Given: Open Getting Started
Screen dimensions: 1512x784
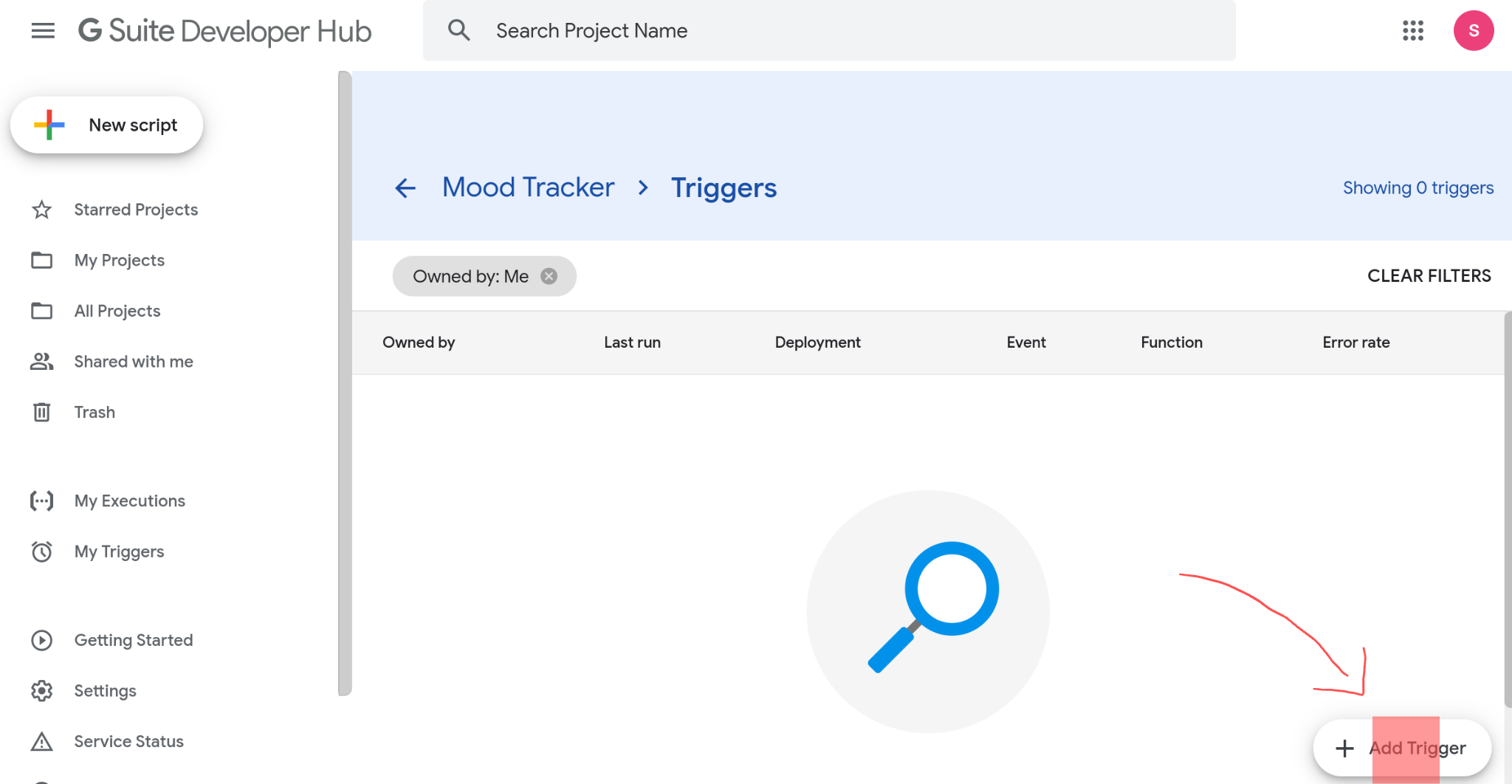Looking at the screenshot, I should [x=134, y=640].
